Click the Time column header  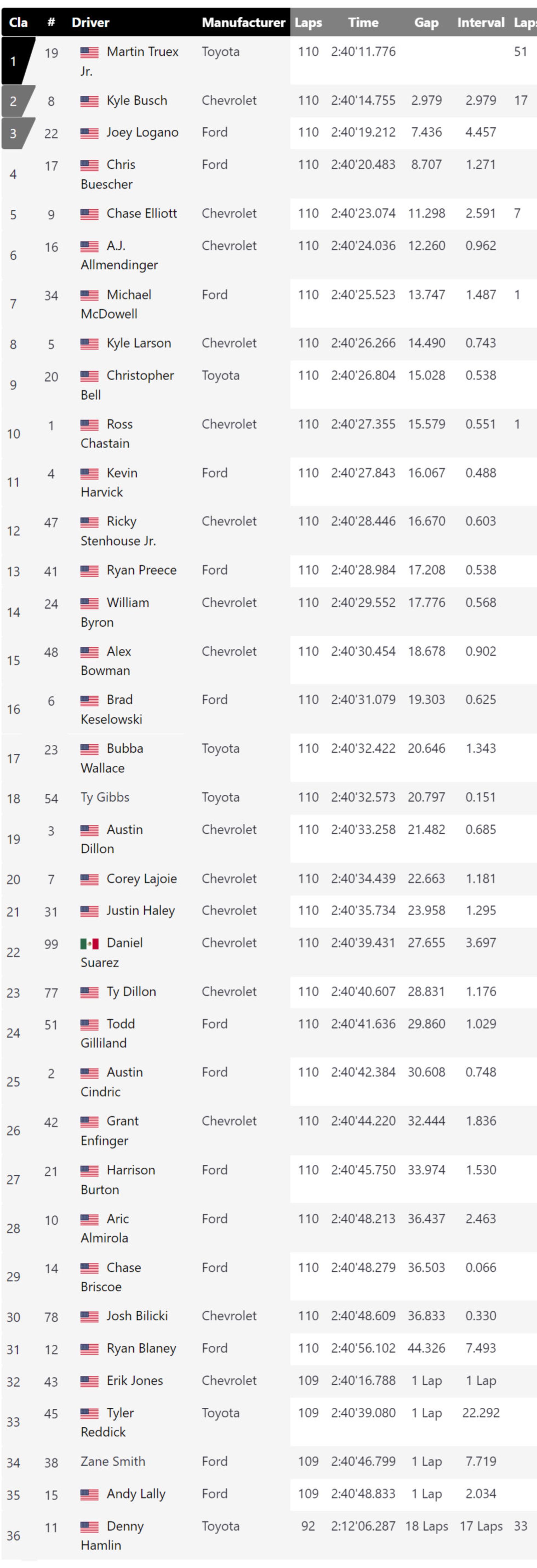point(363,22)
